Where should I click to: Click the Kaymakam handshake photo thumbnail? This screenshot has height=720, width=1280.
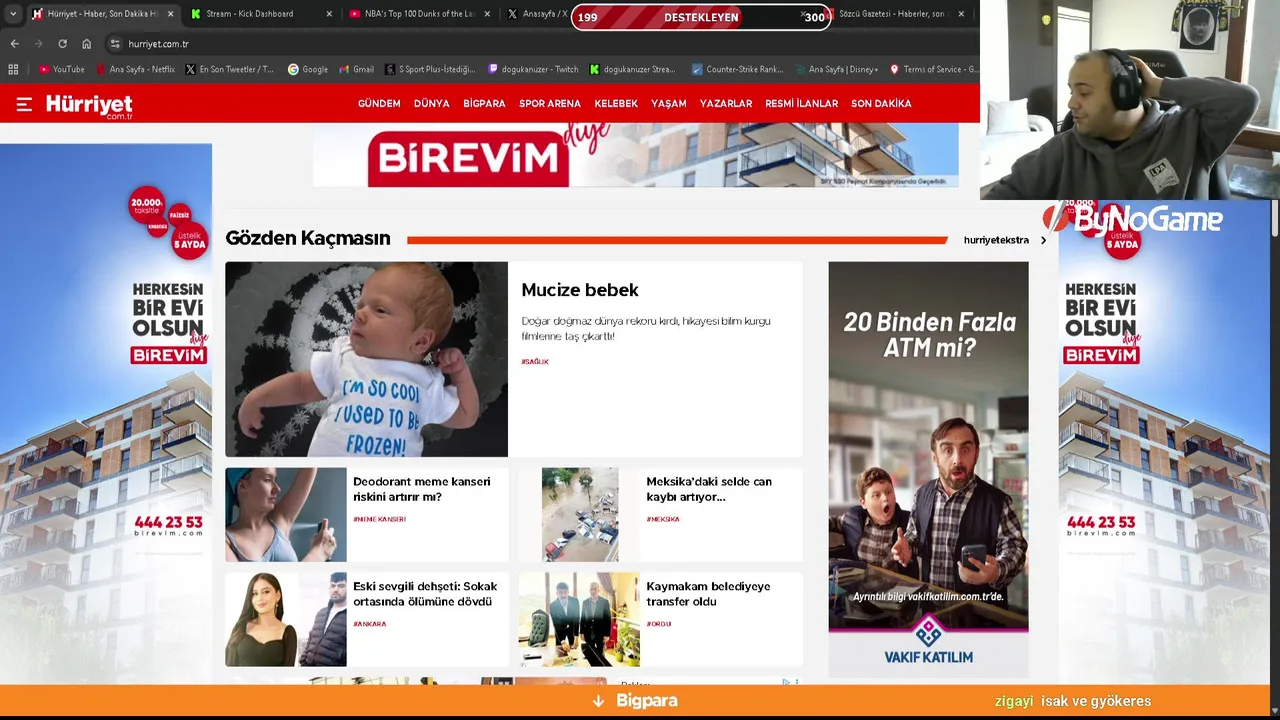[x=579, y=620]
